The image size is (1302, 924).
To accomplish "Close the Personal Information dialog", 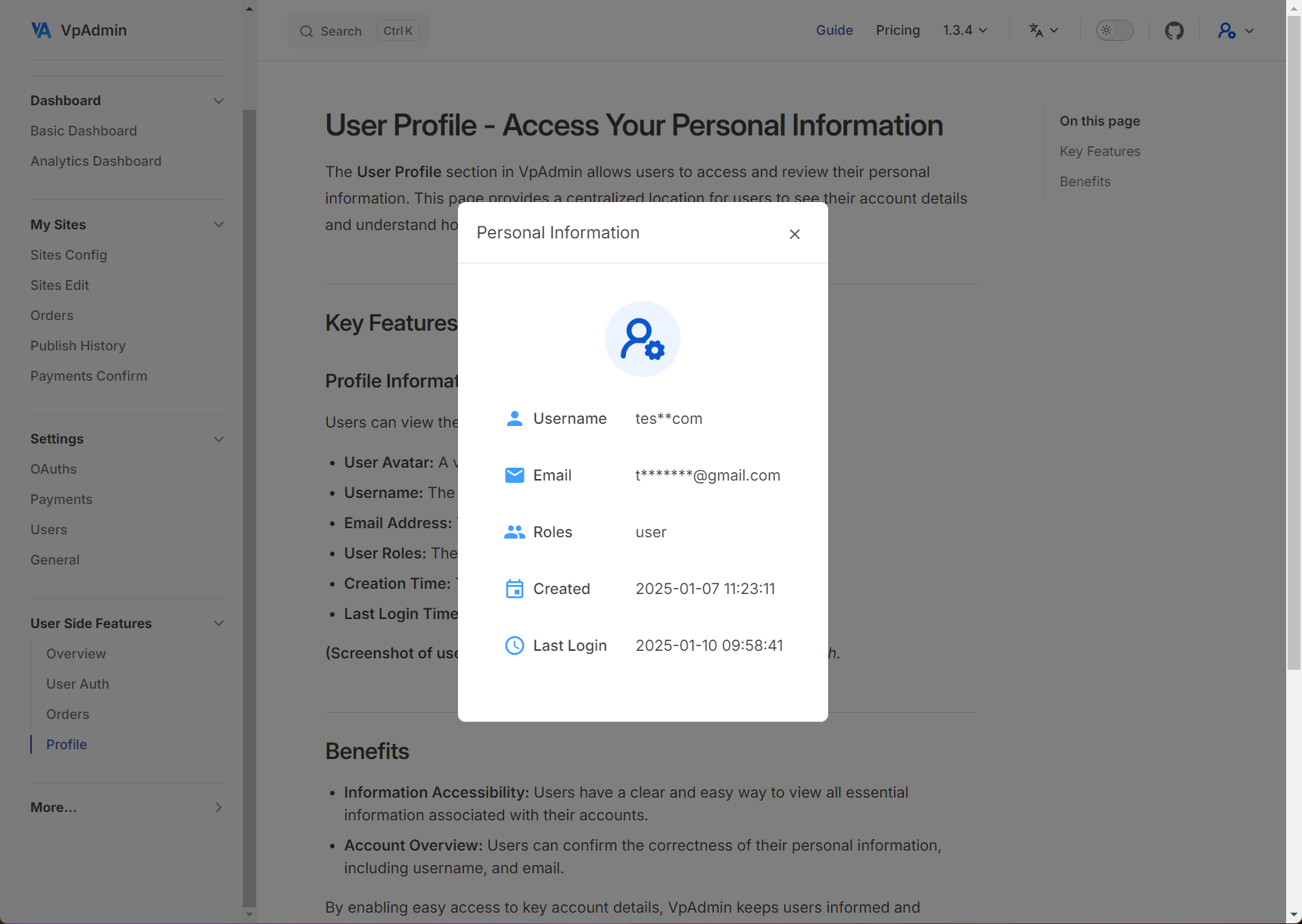I will coord(794,234).
